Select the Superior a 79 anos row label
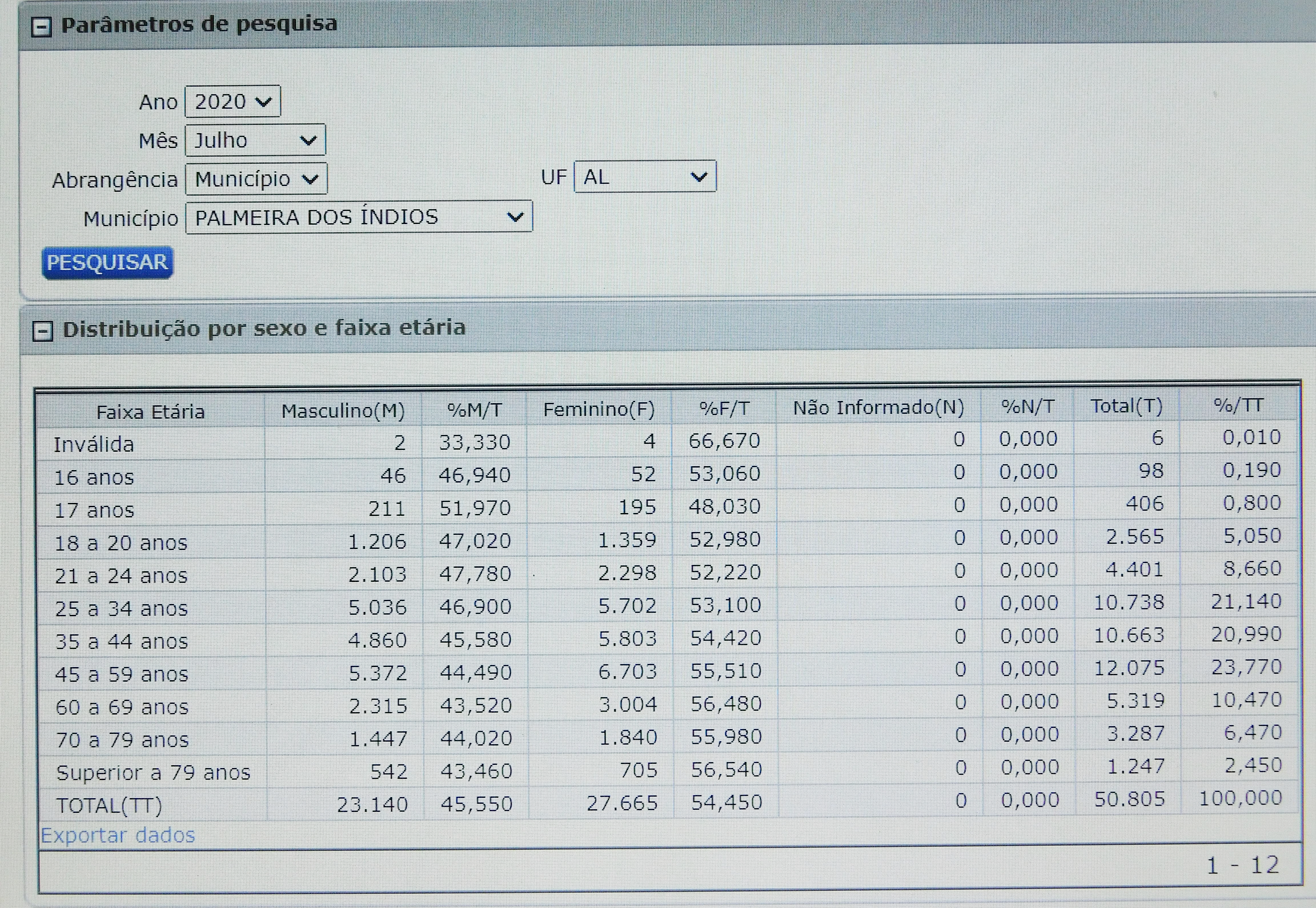The width and height of the screenshot is (1316, 908). 153,773
